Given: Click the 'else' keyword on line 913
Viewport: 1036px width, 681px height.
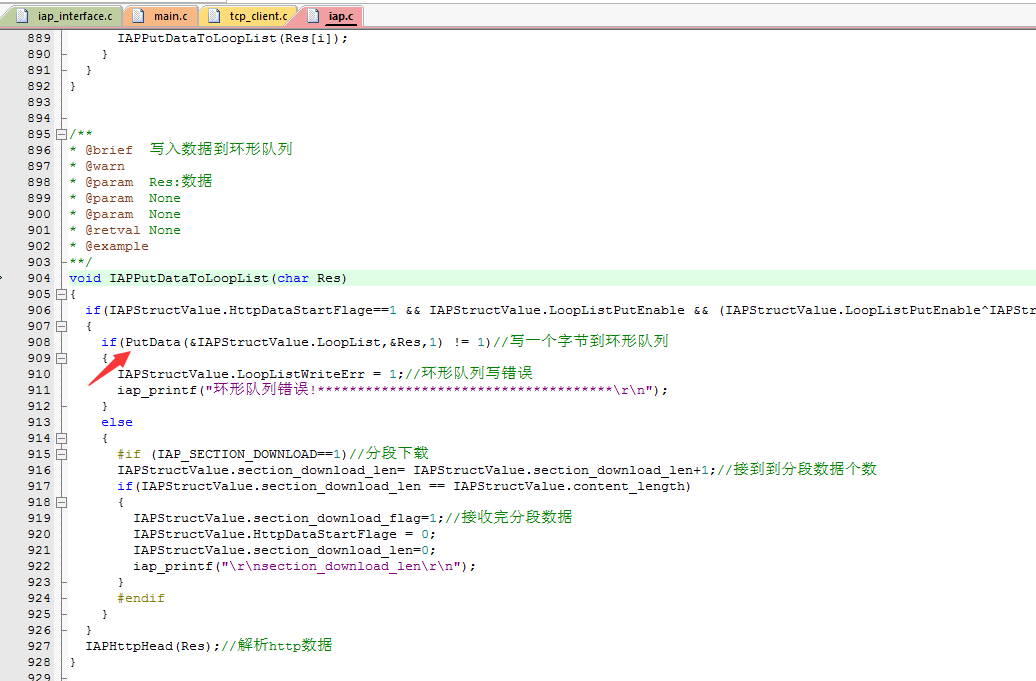Looking at the screenshot, I should (117, 422).
